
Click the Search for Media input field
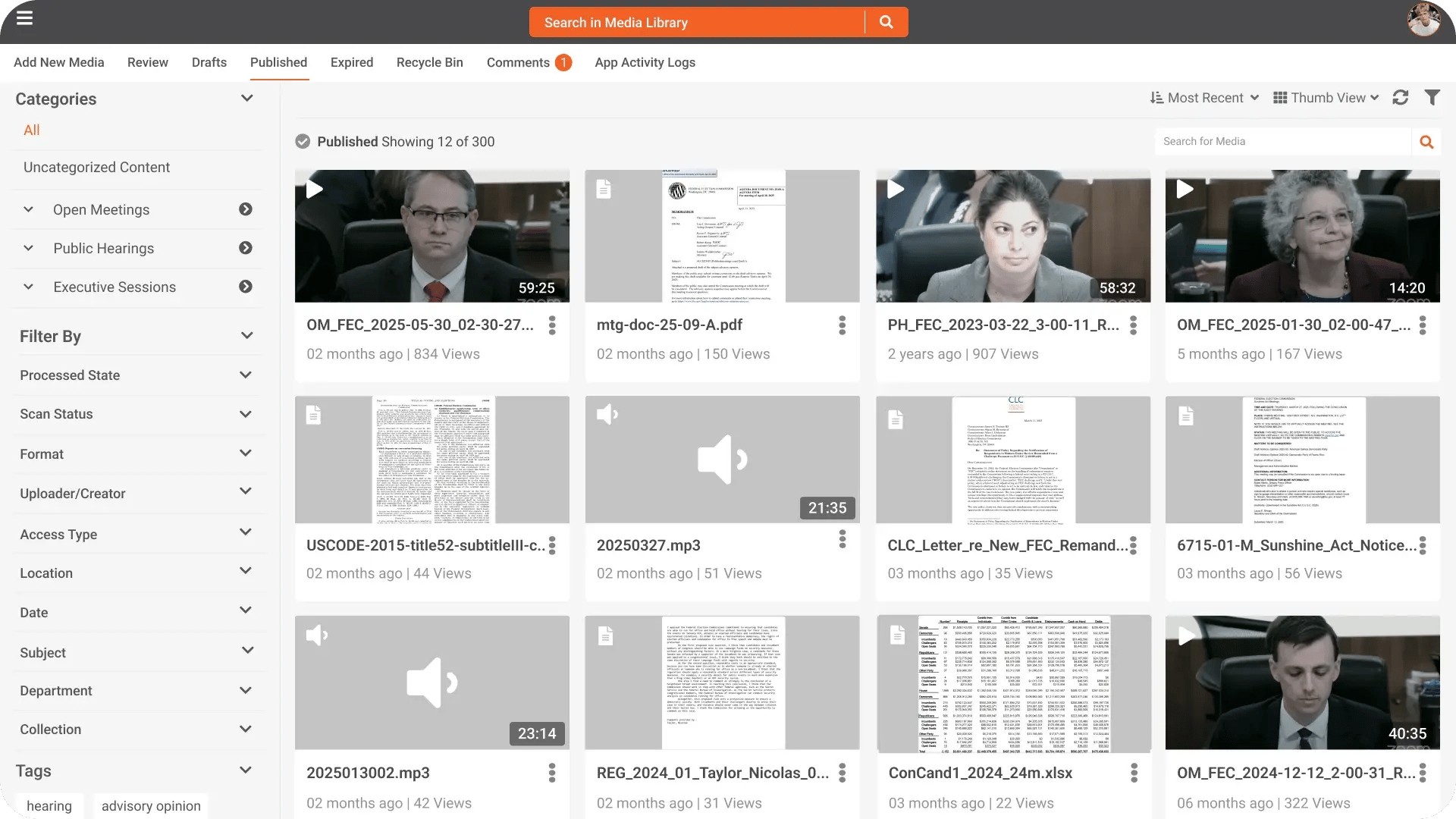click(x=1282, y=142)
